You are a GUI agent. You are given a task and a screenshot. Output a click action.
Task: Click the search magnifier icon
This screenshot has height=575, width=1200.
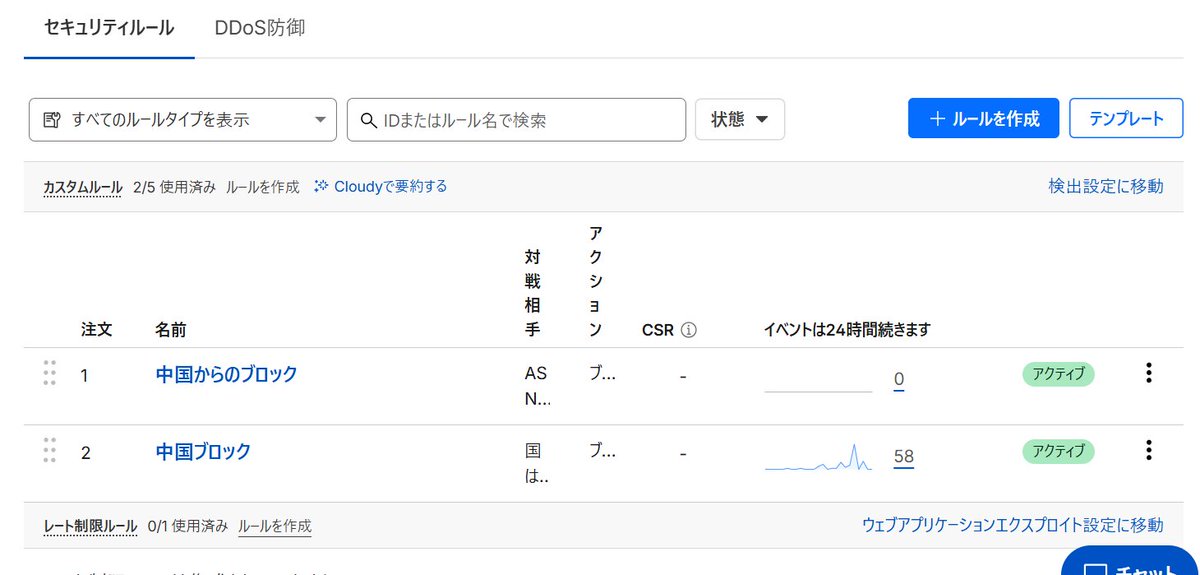(370, 120)
